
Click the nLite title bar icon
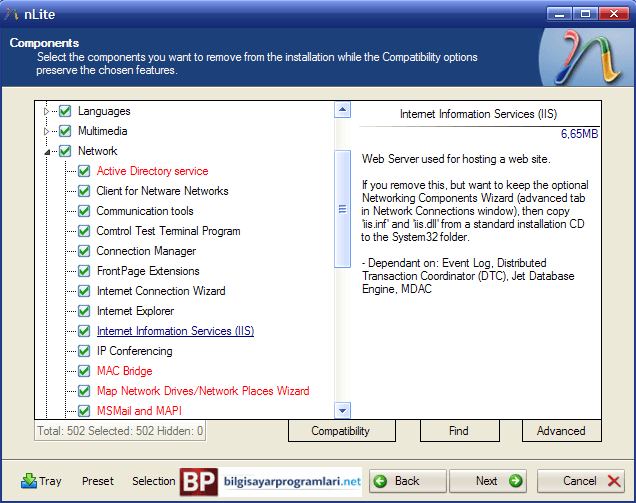[11, 14]
